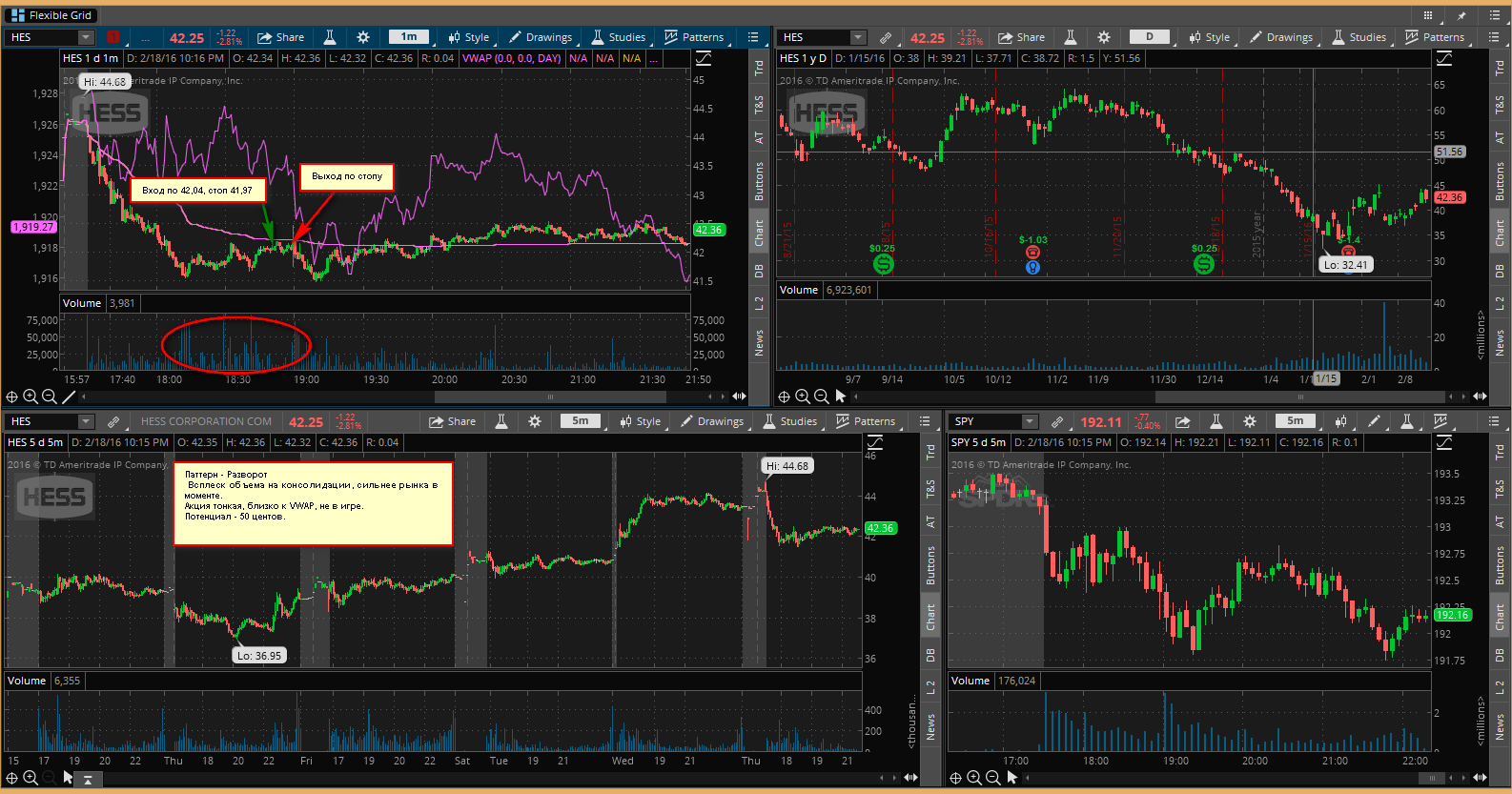Toggle the News side tab on top-left chart
Viewport: 1512px width, 794px height.
tap(759, 343)
